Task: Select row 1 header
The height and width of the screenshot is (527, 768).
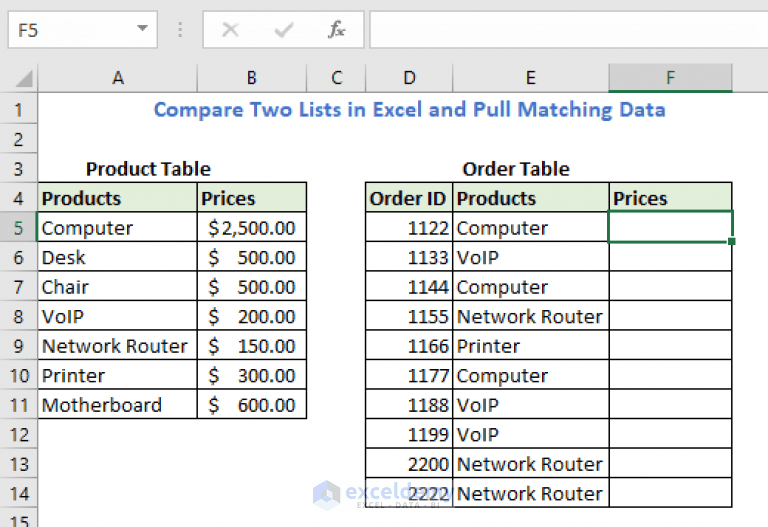Action: [x=19, y=109]
